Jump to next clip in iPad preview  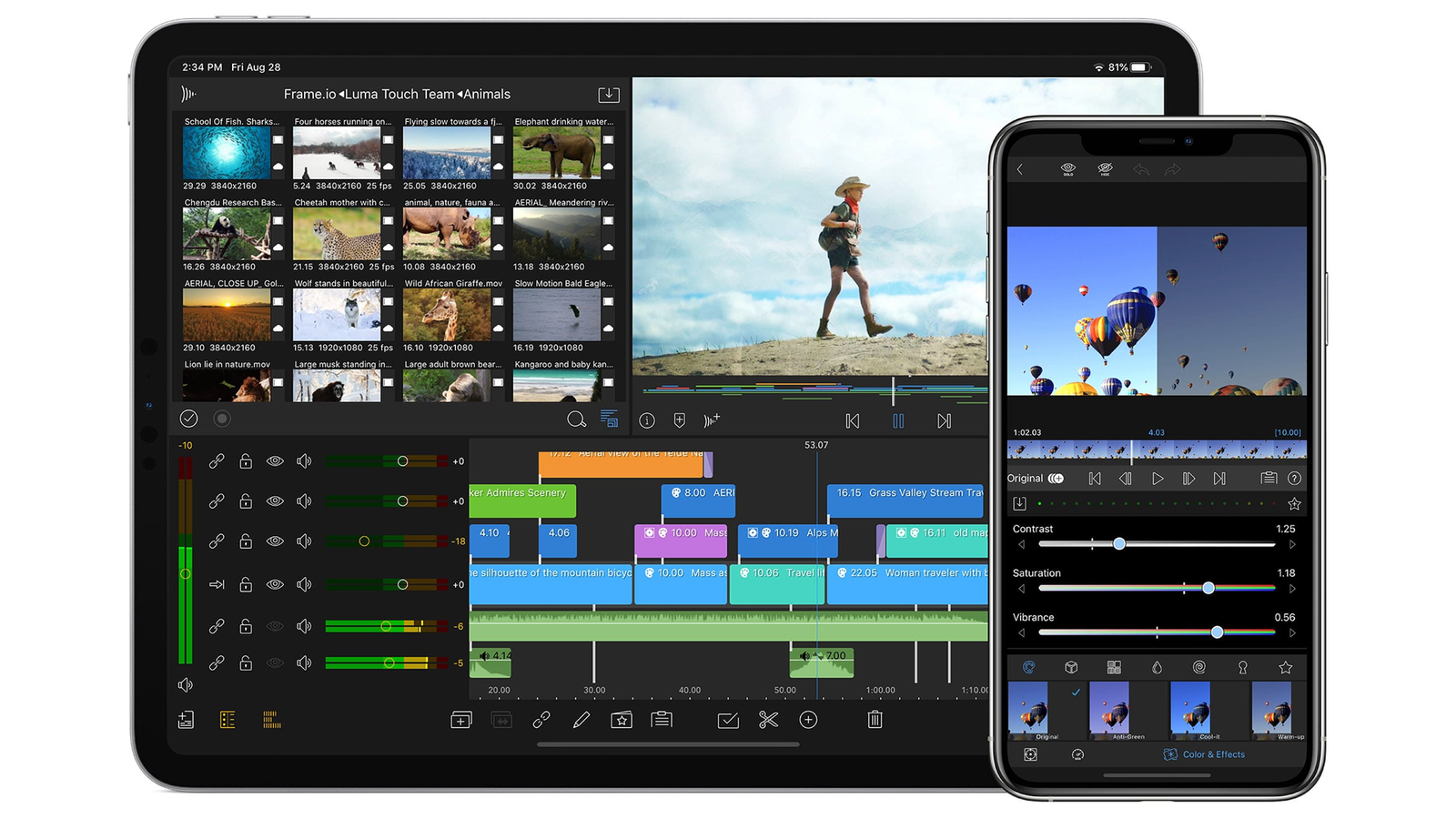tap(945, 420)
